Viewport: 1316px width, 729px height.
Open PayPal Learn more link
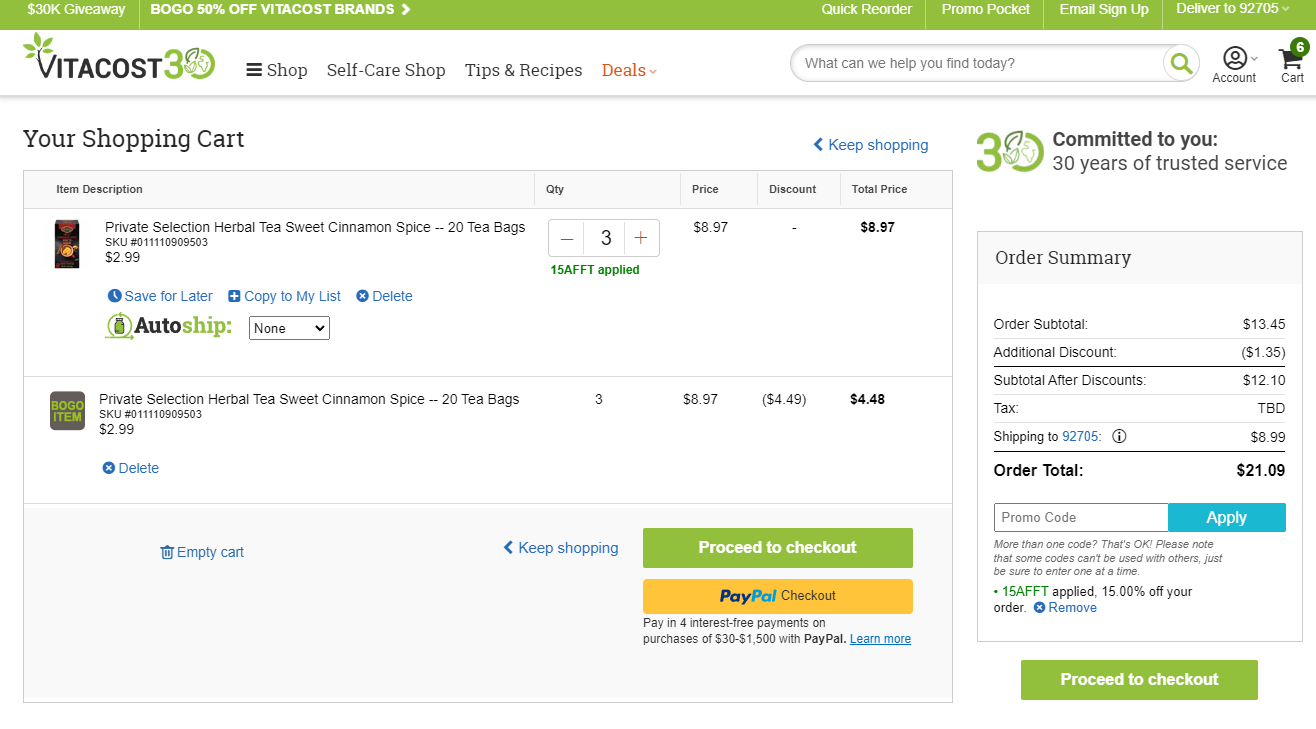tap(880, 639)
